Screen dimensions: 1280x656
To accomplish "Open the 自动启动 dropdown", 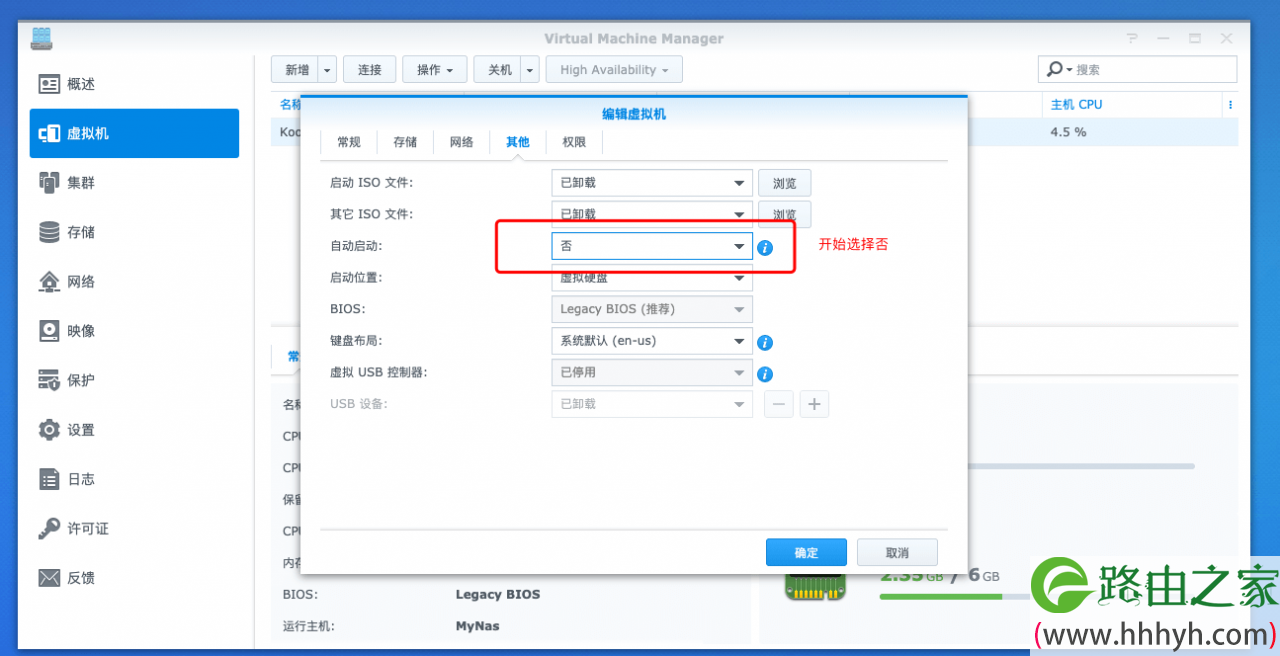I will point(652,246).
